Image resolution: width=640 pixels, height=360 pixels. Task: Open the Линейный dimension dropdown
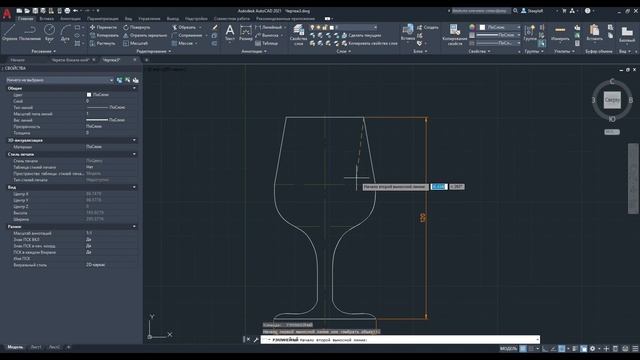click(285, 27)
